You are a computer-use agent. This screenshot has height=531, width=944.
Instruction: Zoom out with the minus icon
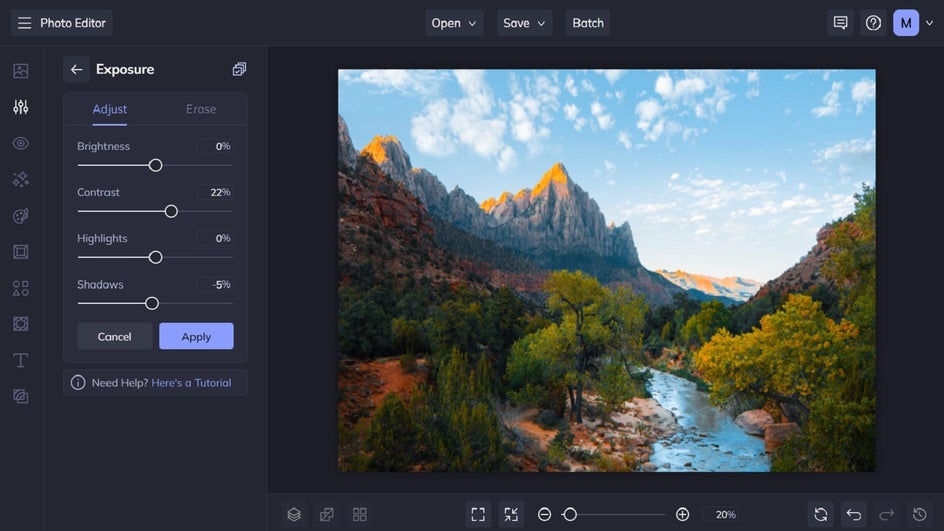544,514
